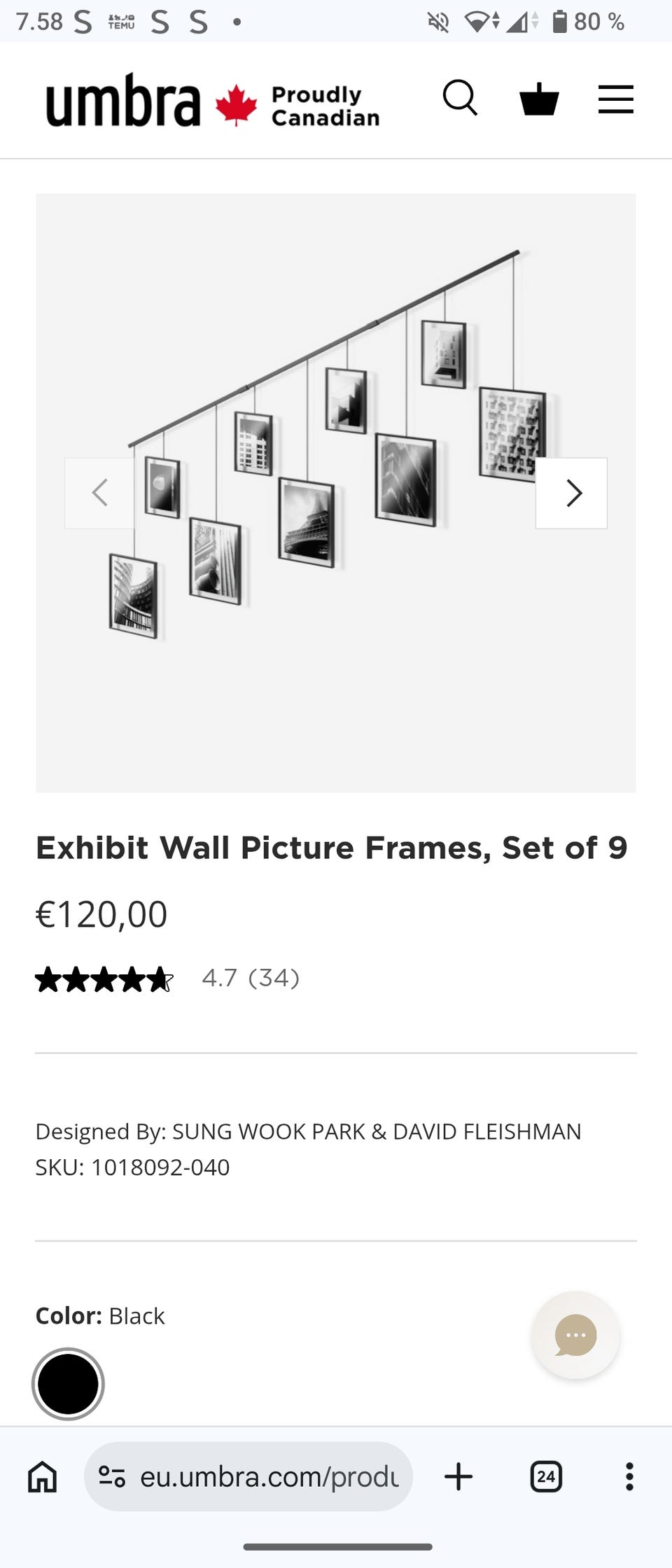Tap the eu.umbra.com address bar
Image resolution: width=672 pixels, height=1568 pixels.
(269, 1477)
